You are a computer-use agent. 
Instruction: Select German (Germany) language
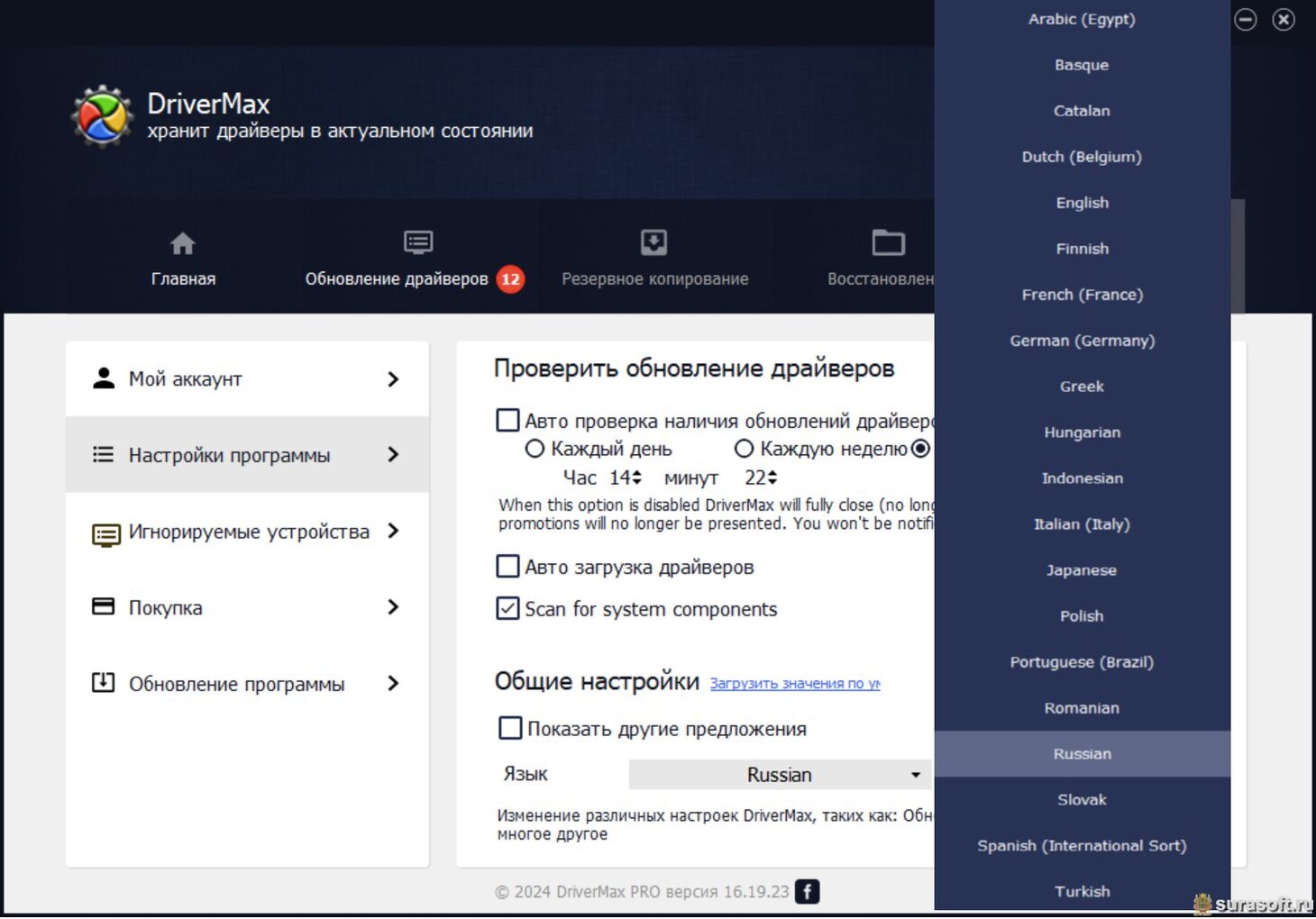1082,341
